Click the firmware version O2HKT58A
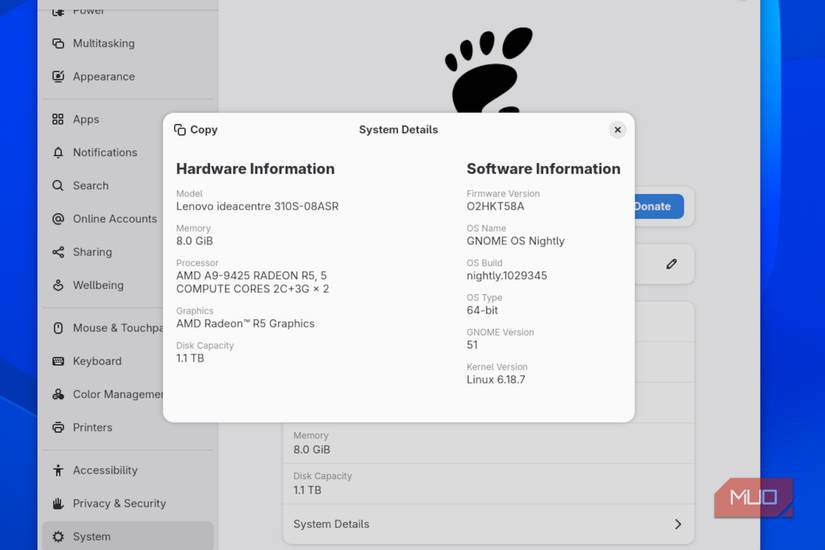 pos(495,206)
